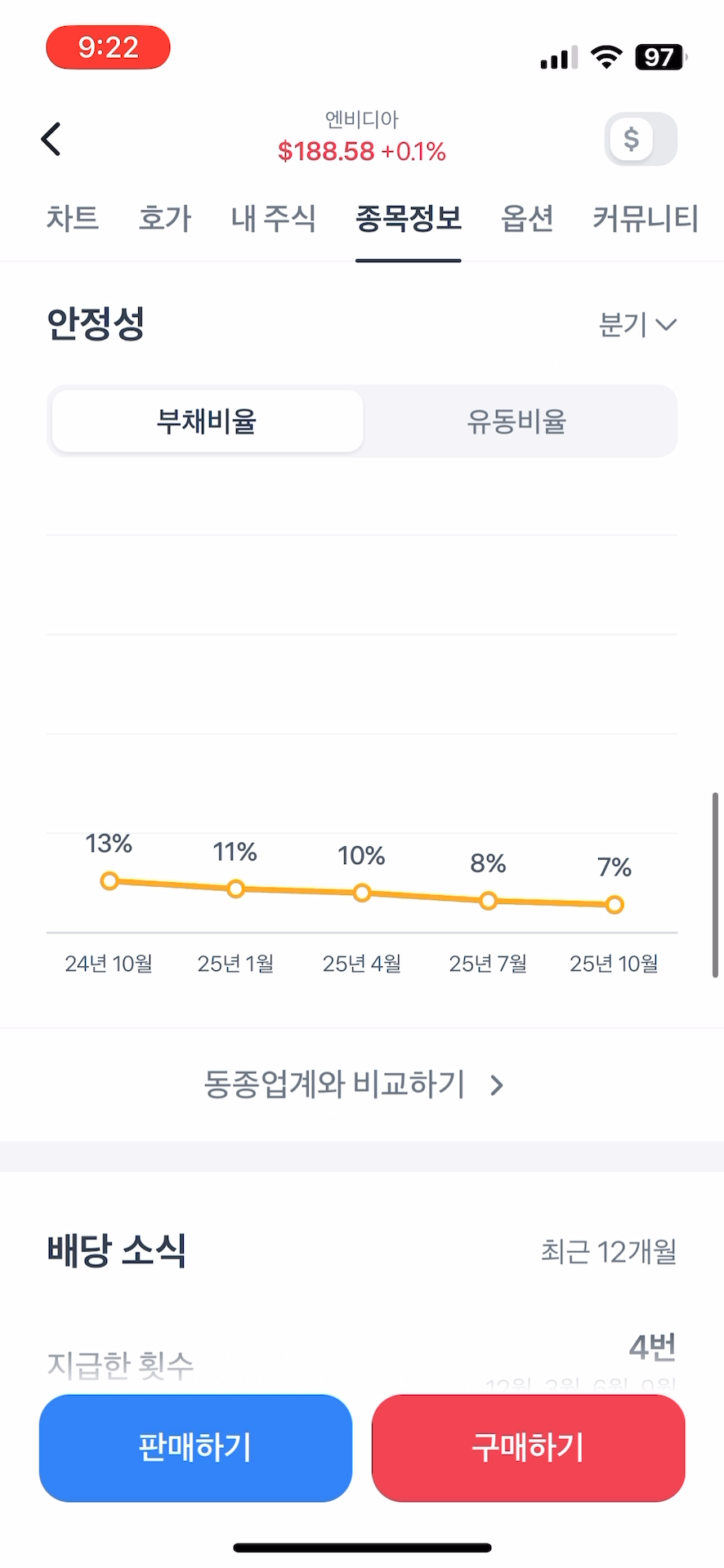Tap the back arrow icon
The width and height of the screenshot is (724, 1568).
pyautogui.click(x=51, y=139)
